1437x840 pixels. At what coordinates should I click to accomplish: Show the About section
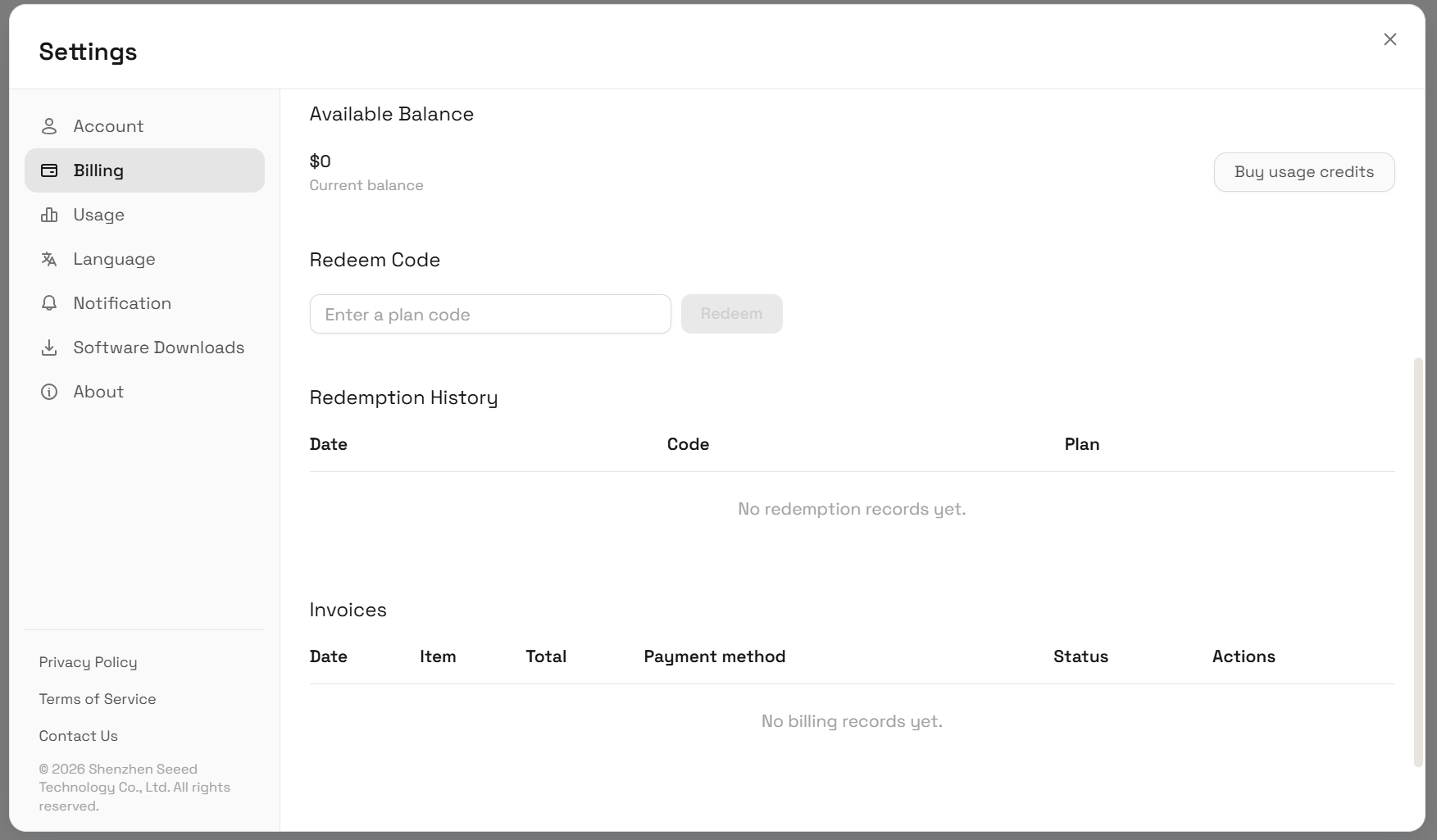tap(144, 392)
